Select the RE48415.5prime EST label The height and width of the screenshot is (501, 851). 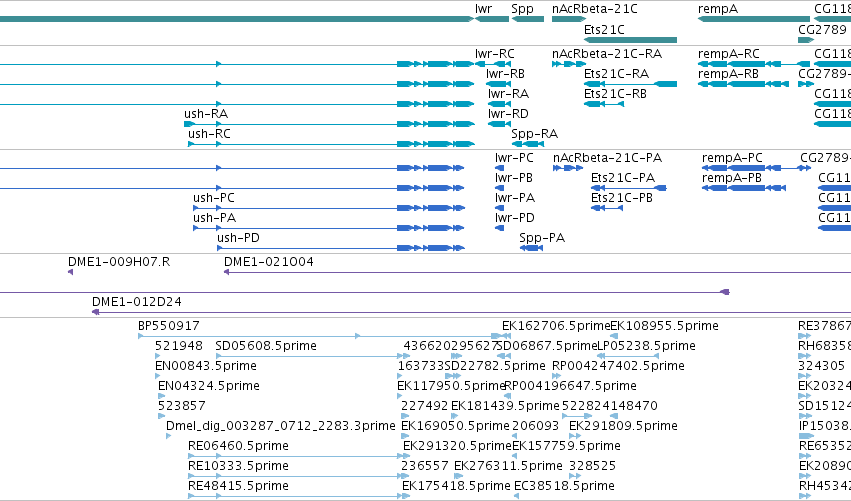coord(238,486)
